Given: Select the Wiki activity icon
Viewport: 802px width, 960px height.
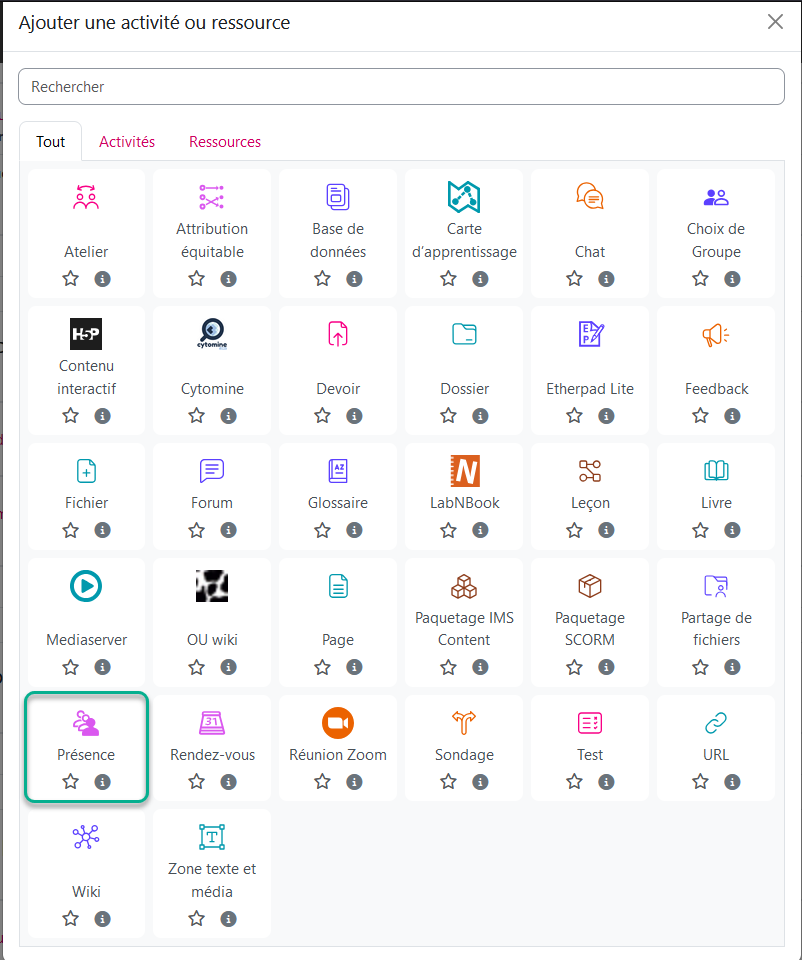Looking at the screenshot, I should click(86, 837).
